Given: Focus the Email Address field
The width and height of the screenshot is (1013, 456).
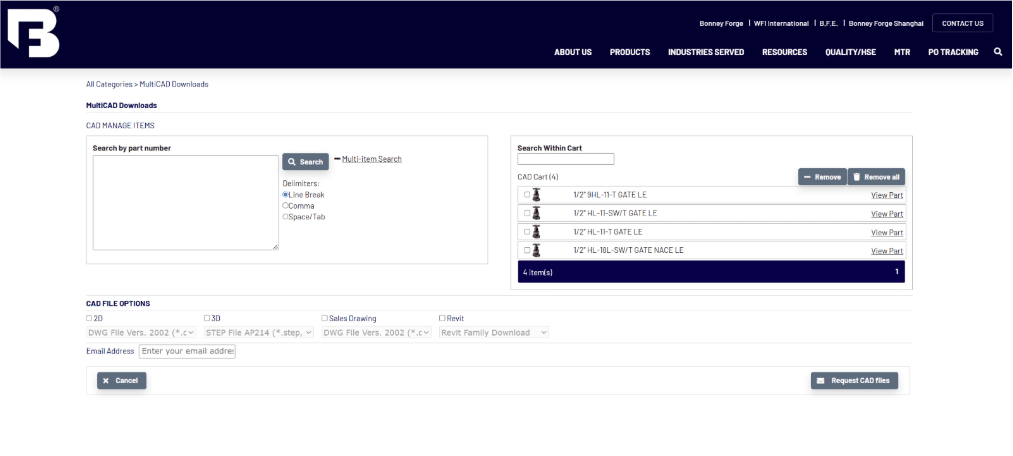Looking at the screenshot, I should coord(187,351).
